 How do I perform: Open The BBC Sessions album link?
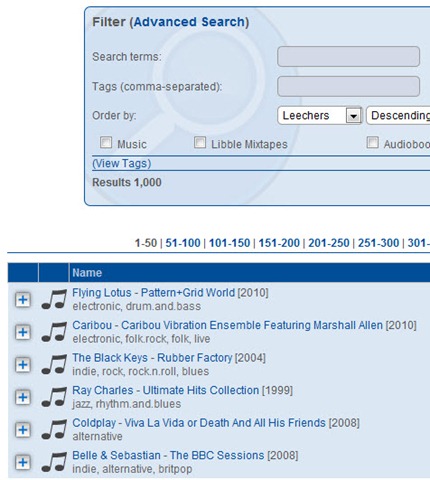tap(217, 455)
